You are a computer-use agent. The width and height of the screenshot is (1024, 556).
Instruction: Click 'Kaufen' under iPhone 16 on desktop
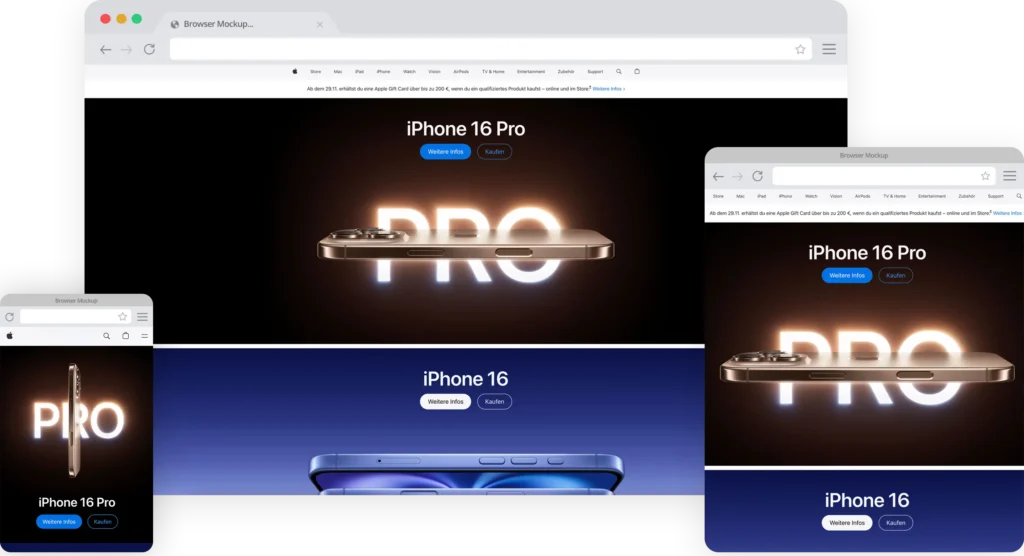[x=494, y=402]
